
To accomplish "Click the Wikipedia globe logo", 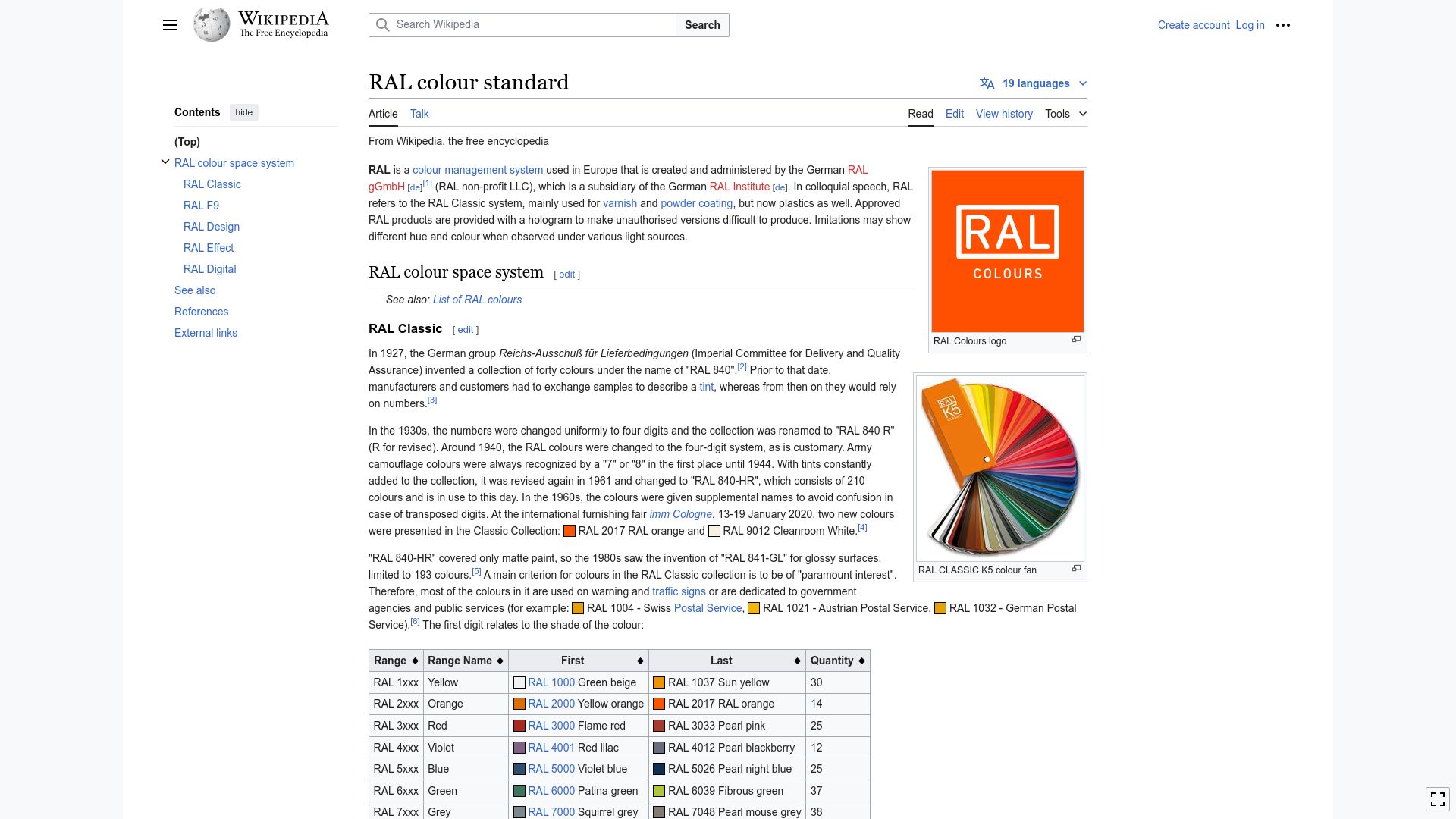I will 212,25.
